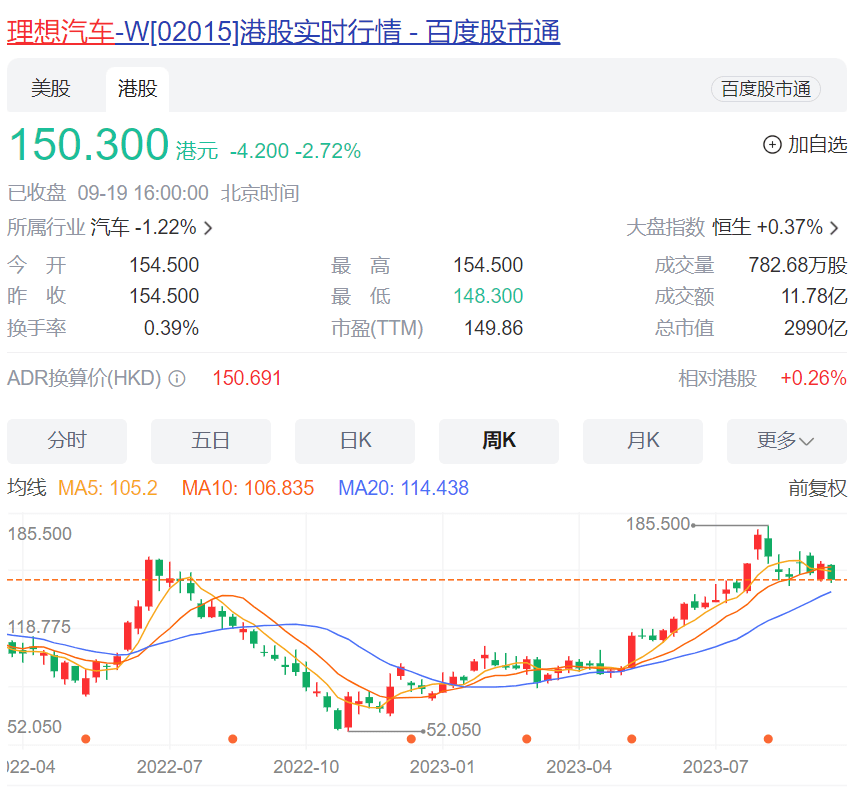The image size is (864, 789).
Task: Click the chevron arrow after 汽车 -1.22%
Action: [x=208, y=228]
